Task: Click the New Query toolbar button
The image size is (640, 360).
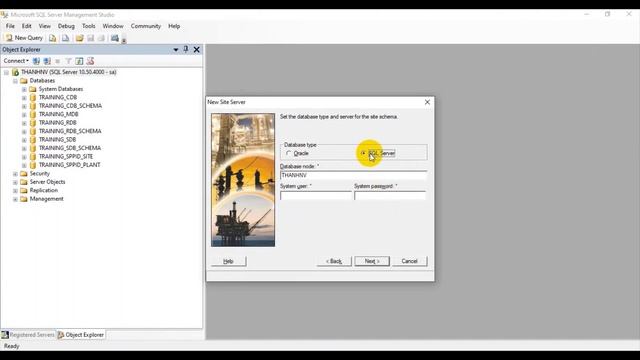Action: point(24,38)
